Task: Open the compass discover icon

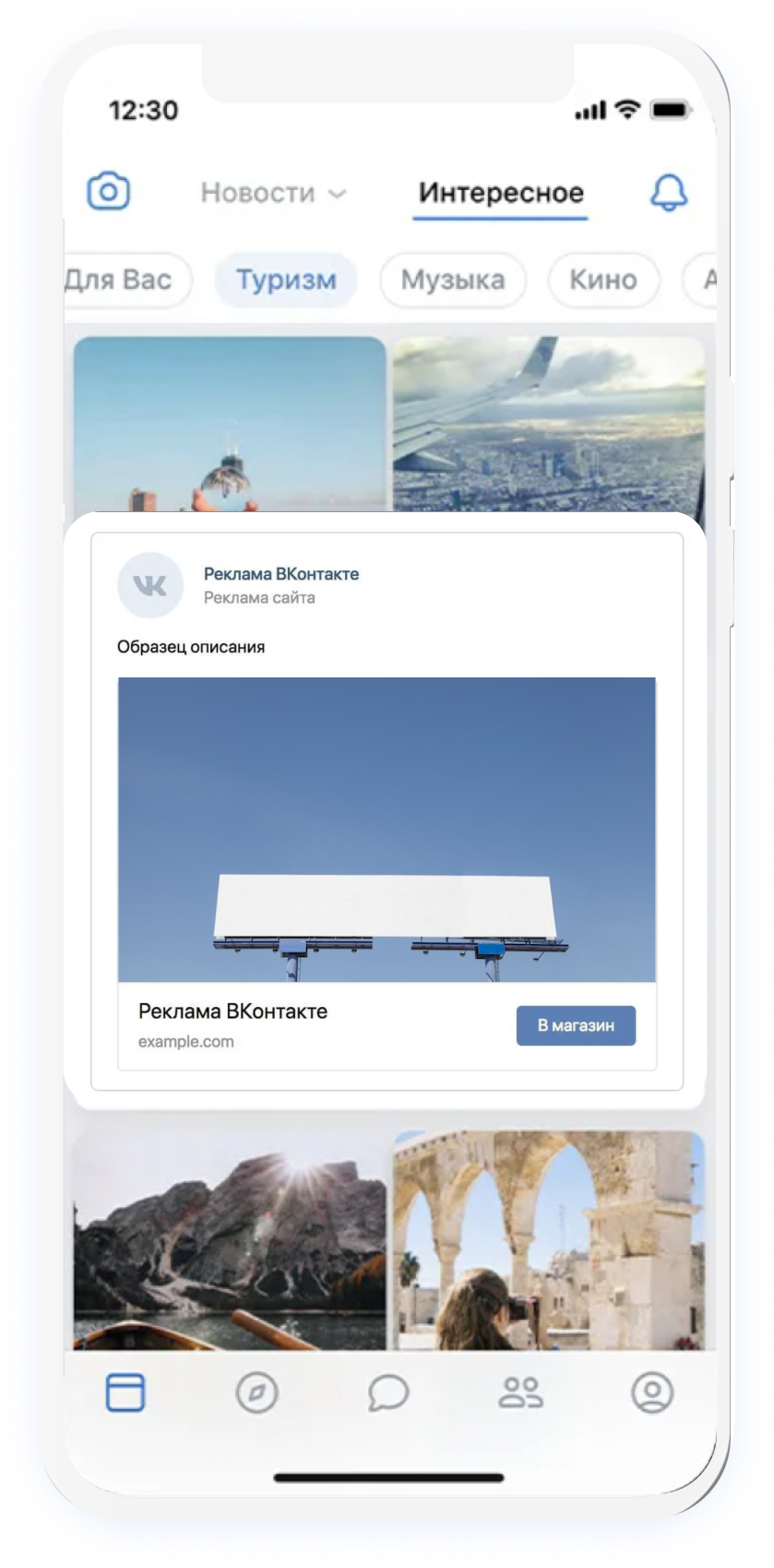Action: (x=256, y=1392)
